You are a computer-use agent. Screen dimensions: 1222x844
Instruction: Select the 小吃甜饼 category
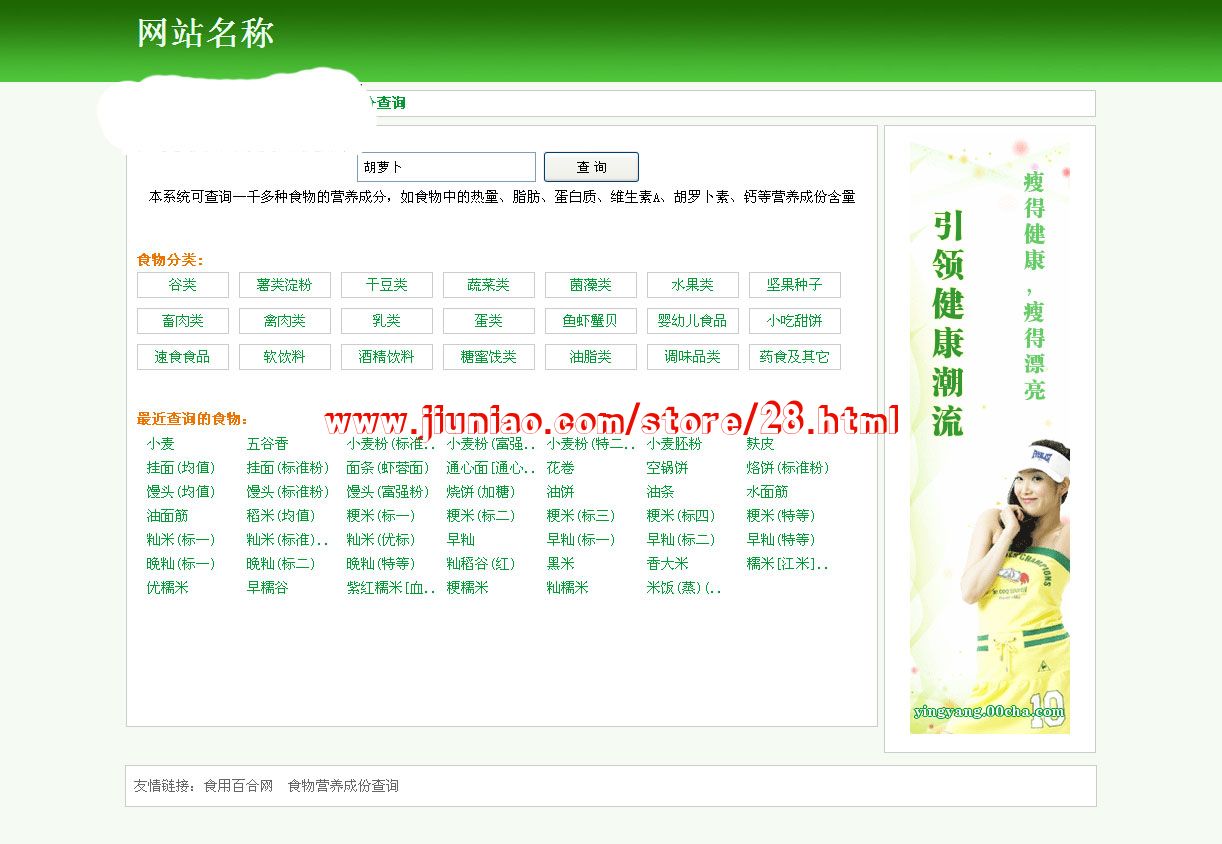pos(795,321)
